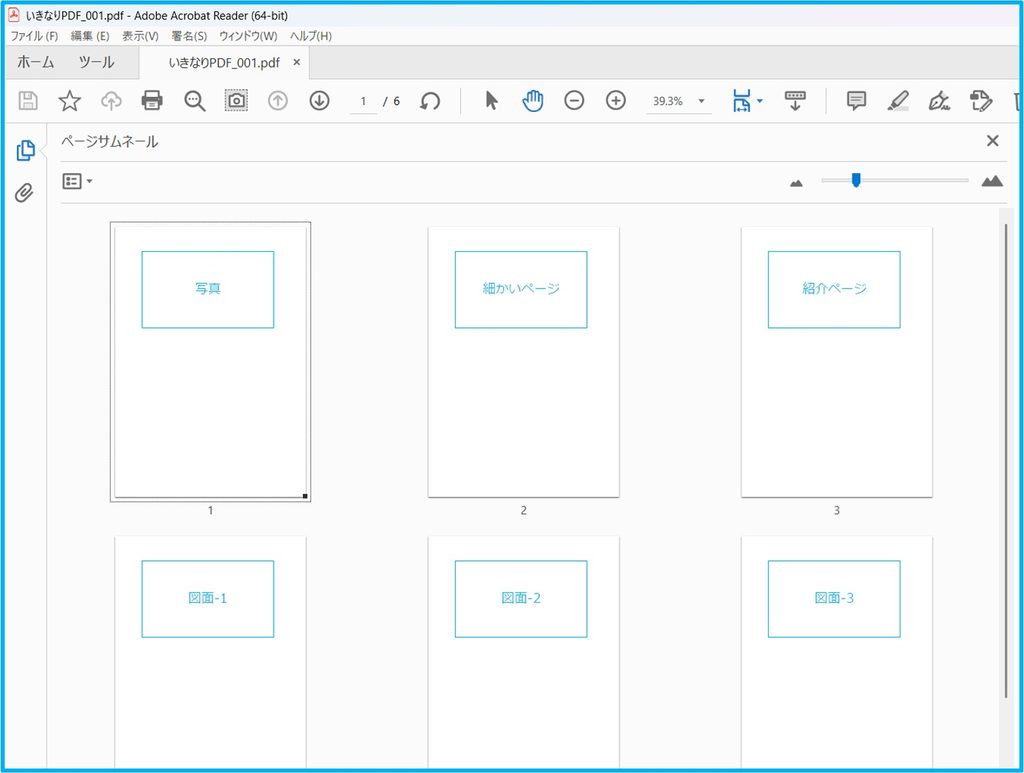Add a comment note
The image size is (1024, 773).
pos(856,101)
